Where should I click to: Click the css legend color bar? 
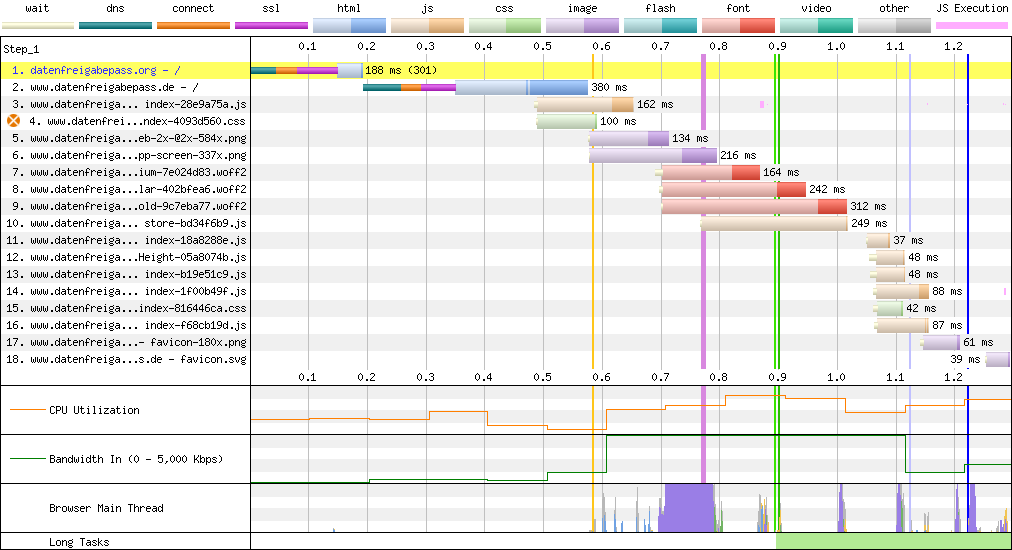click(505, 26)
